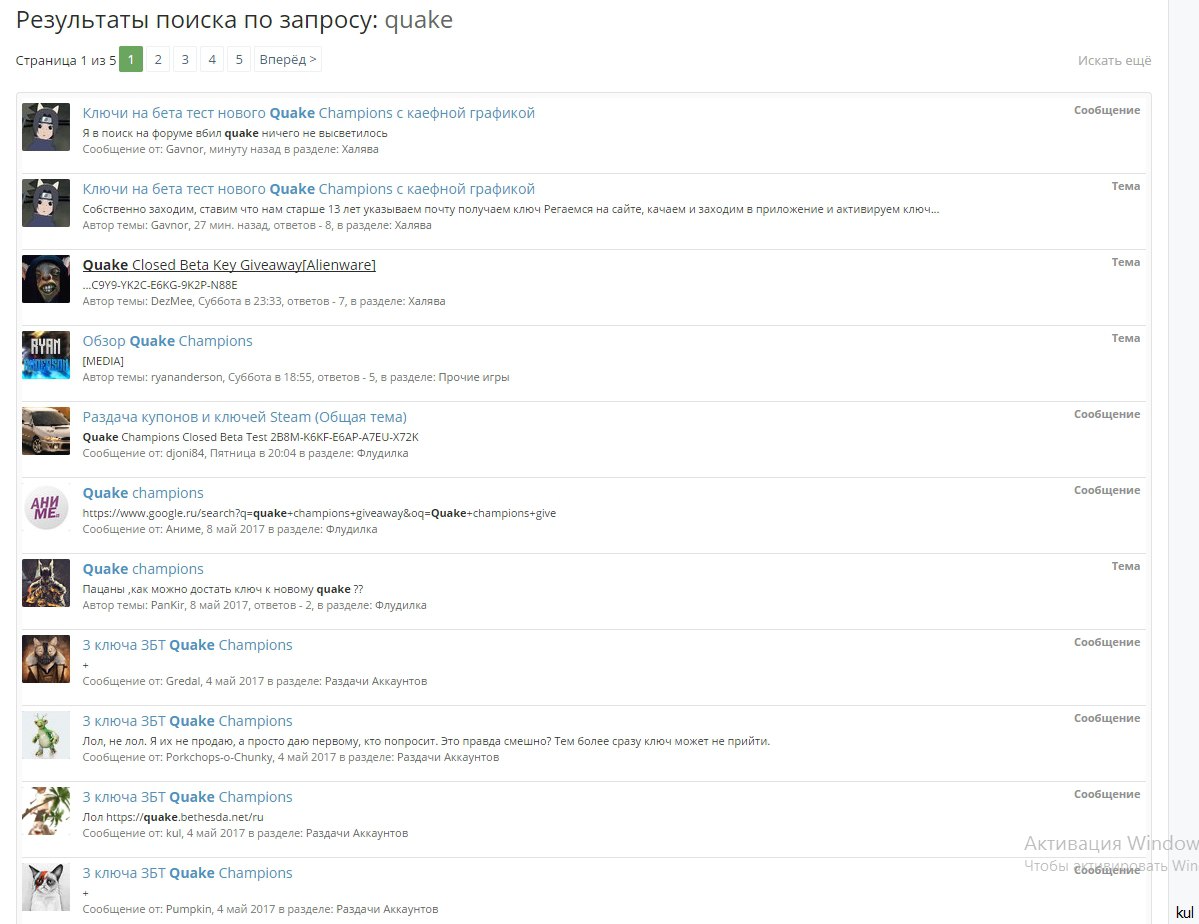The width and height of the screenshot is (1199, 924).
Task: Open the round АНИМЕ avatar icon
Action: (46, 507)
